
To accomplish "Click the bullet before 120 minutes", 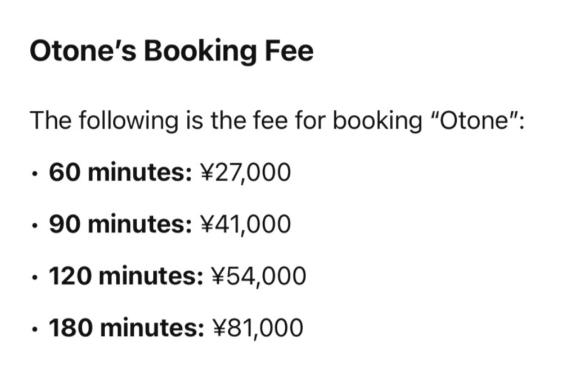I will point(34,278).
